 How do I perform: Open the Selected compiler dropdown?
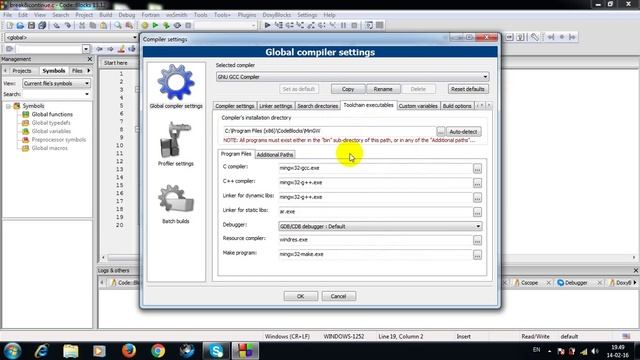(353, 77)
